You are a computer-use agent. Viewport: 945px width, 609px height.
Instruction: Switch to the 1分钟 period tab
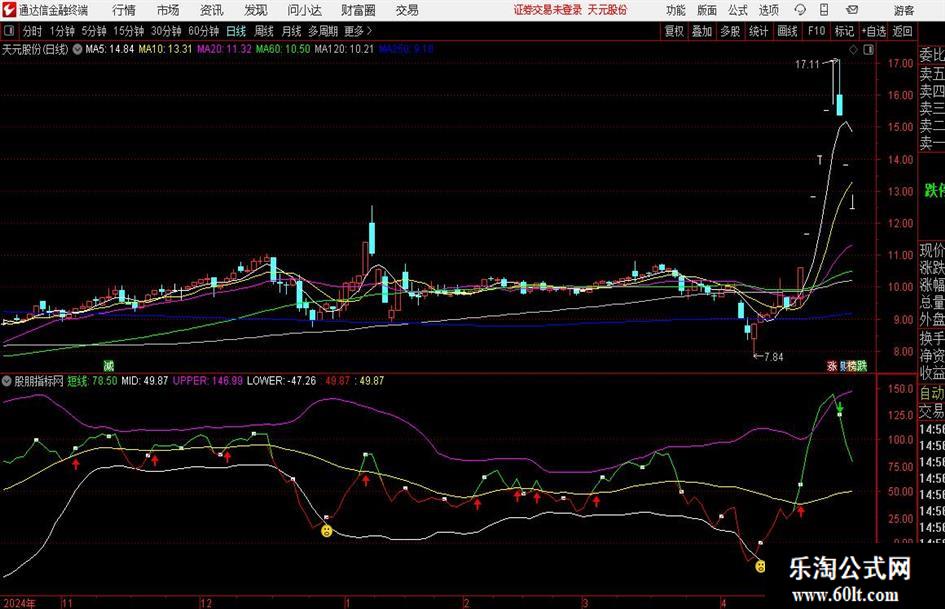click(62, 31)
